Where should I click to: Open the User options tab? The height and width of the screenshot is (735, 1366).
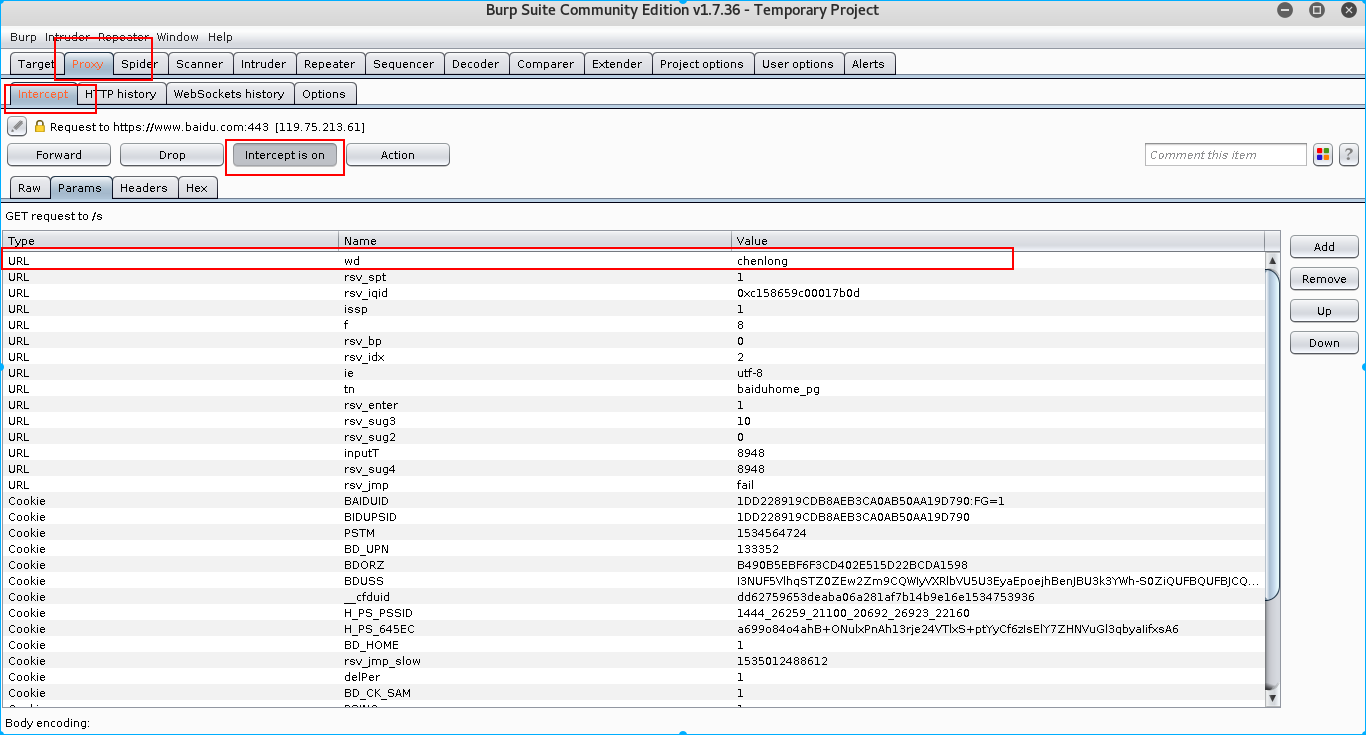(x=798, y=64)
